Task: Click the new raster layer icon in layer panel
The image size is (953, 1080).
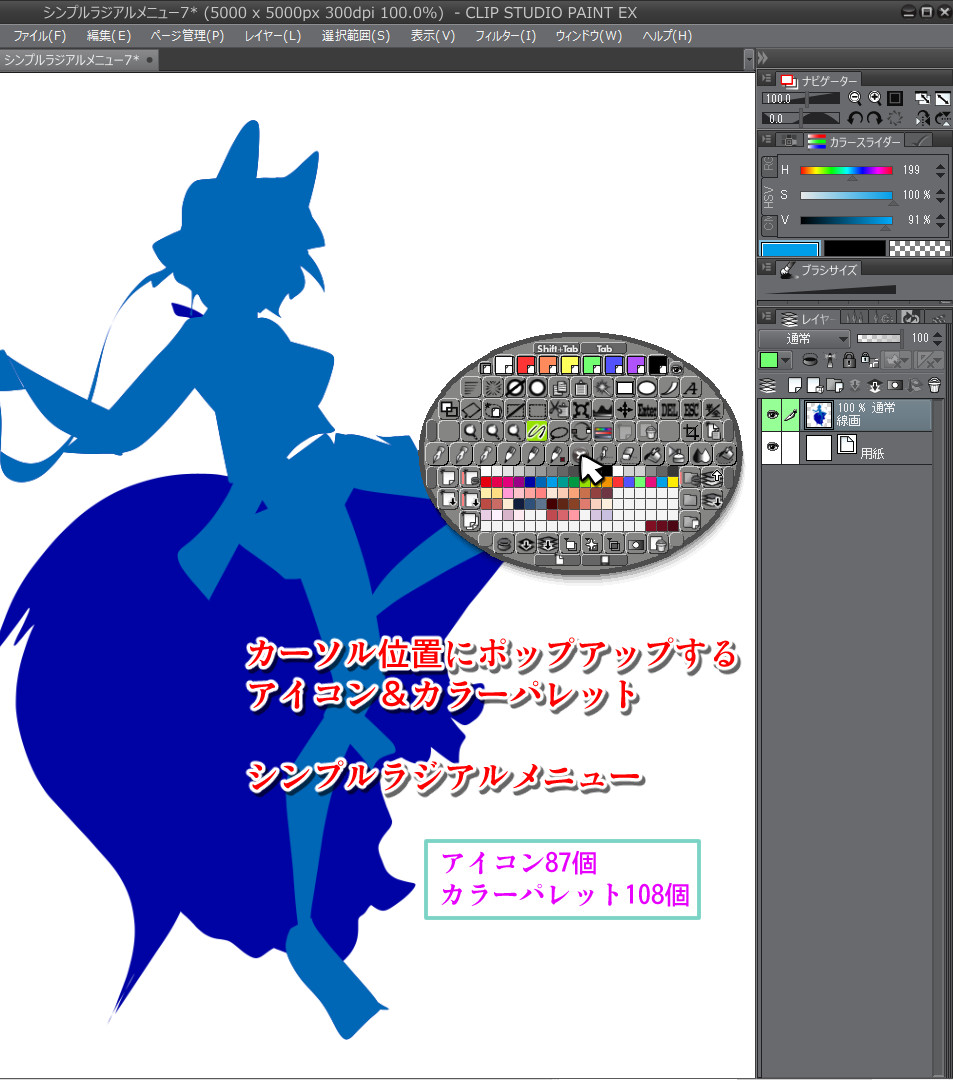Action: click(x=795, y=385)
